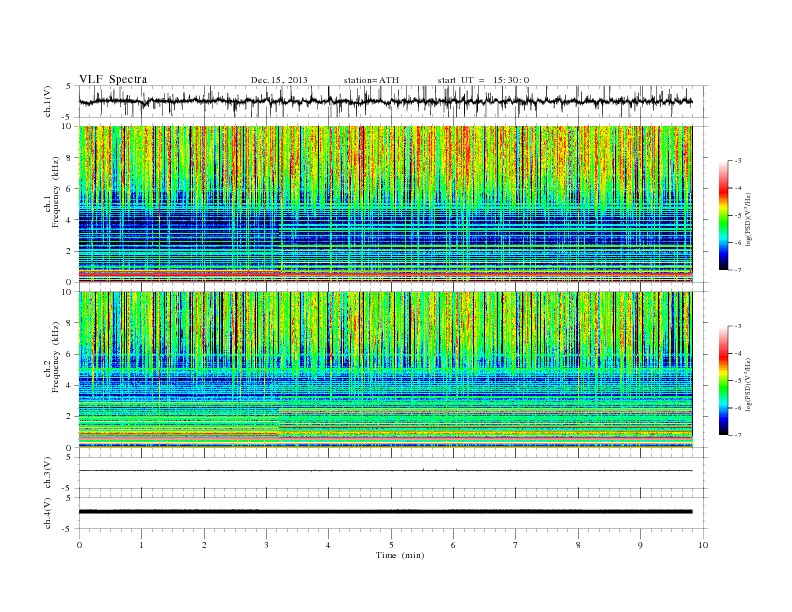Click time axis tick label "1"
This screenshot has height=612, width=792.
click(141, 545)
